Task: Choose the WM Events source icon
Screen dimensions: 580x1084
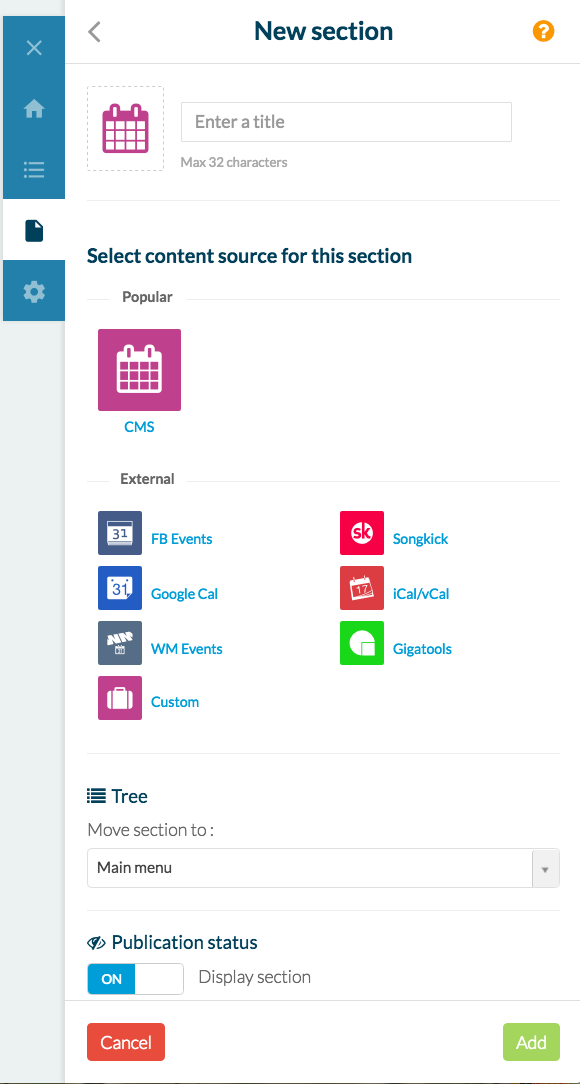Action: (120, 643)
